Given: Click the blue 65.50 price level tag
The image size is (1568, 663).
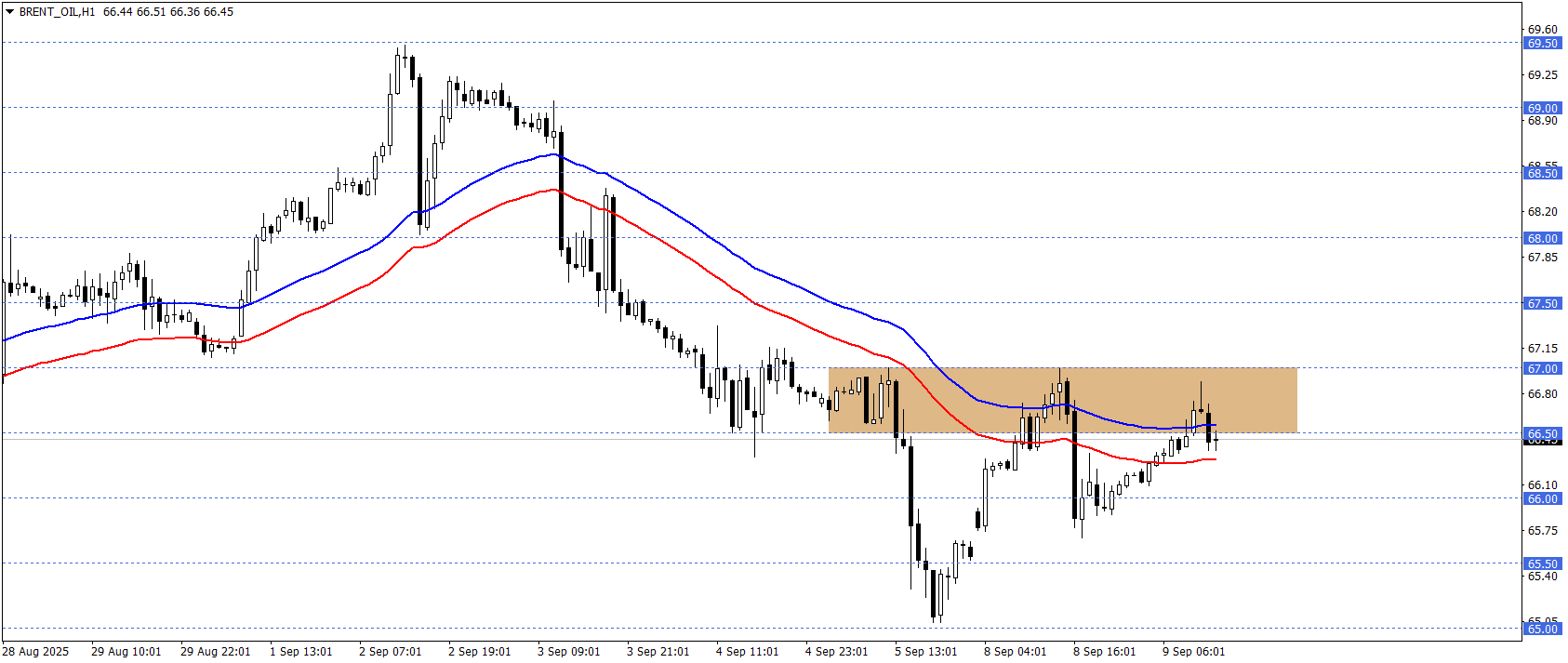Looking at the screenshot, I should pyautogui.click(x=1542, y=564).
